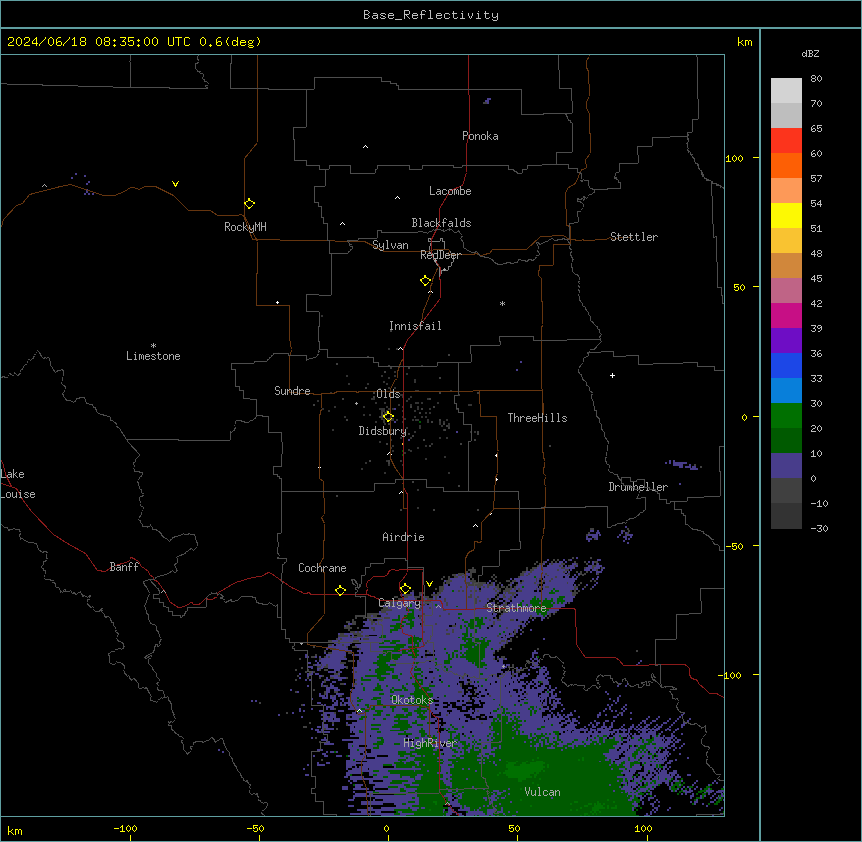This screenshot has width=862, height=842.
Task: Click the Calgary label
Action: 400,603
